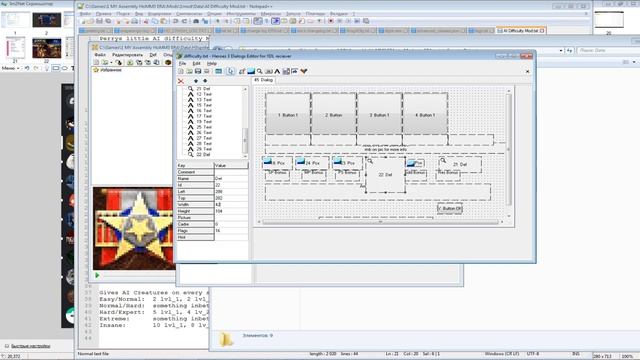Close the dialog tab with small x
640x360 pixels.
coord(527,71)
